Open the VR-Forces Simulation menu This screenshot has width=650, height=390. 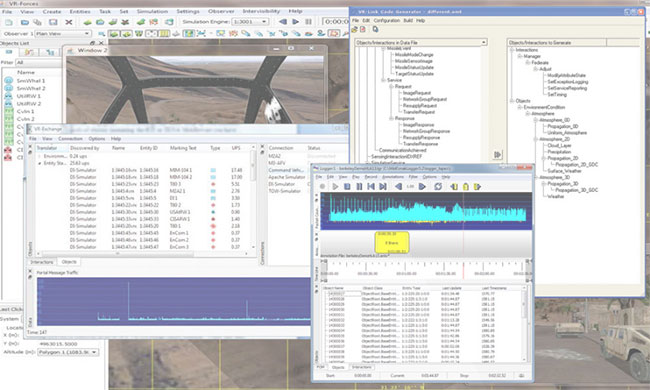(152, 11)
